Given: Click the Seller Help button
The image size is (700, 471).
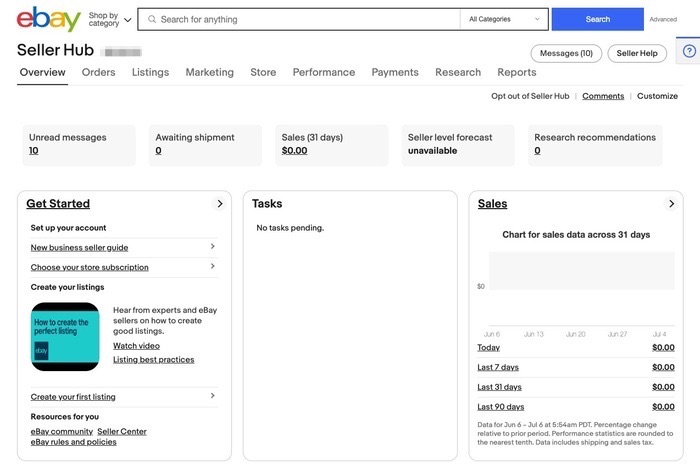Looking at the screenshot, I should point(637,53).
